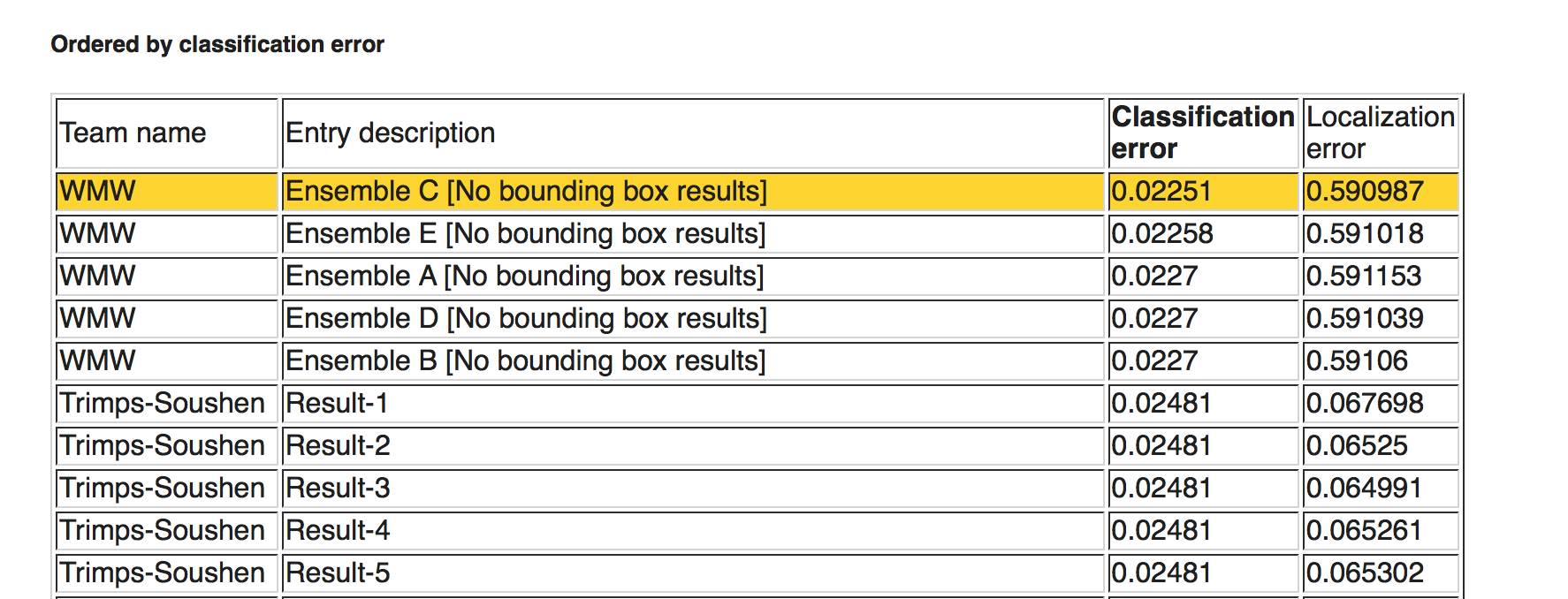
Task: Click localization error value 0.064991
Action: pos(1364,489)
